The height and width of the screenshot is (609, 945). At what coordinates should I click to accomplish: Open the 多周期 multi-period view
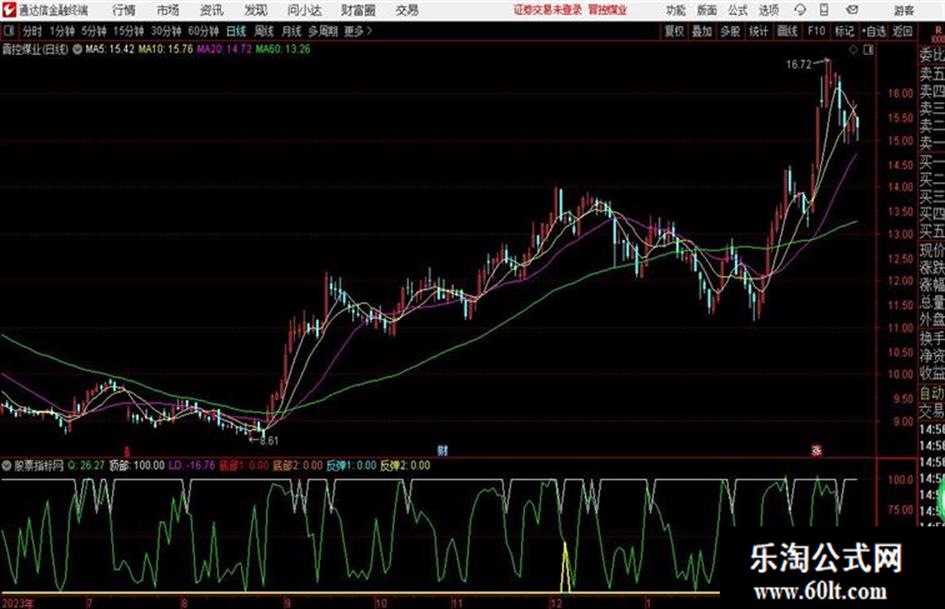pyautogui.click(x=323, y=31)
